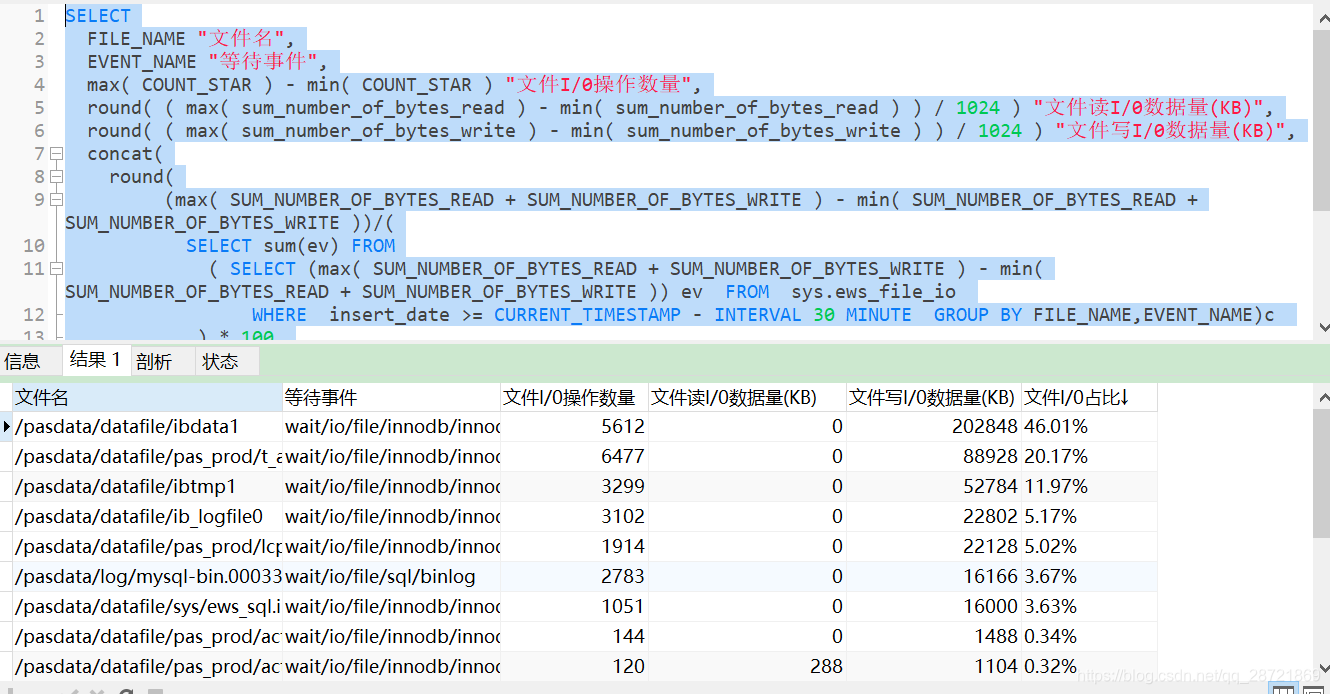Click sys.ews_file_io table name in the query
Viewport: 1330px width, 694px height.
[874, 292]
